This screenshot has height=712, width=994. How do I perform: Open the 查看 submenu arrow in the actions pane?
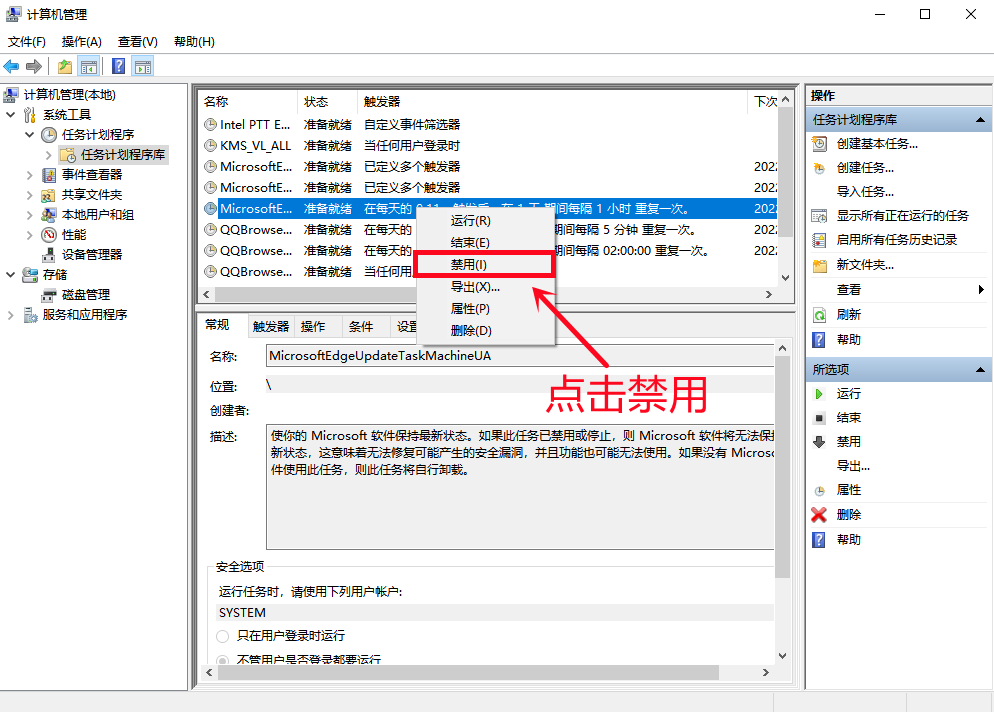tap(981, 290)
